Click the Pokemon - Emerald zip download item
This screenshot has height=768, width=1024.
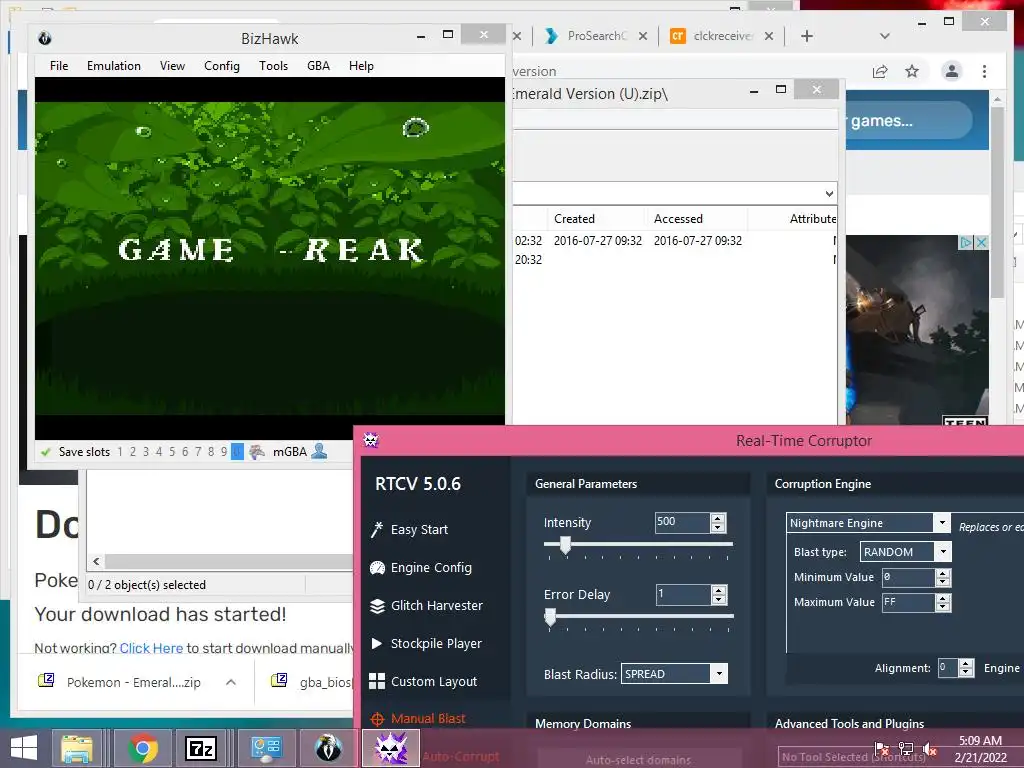point(133,682)
